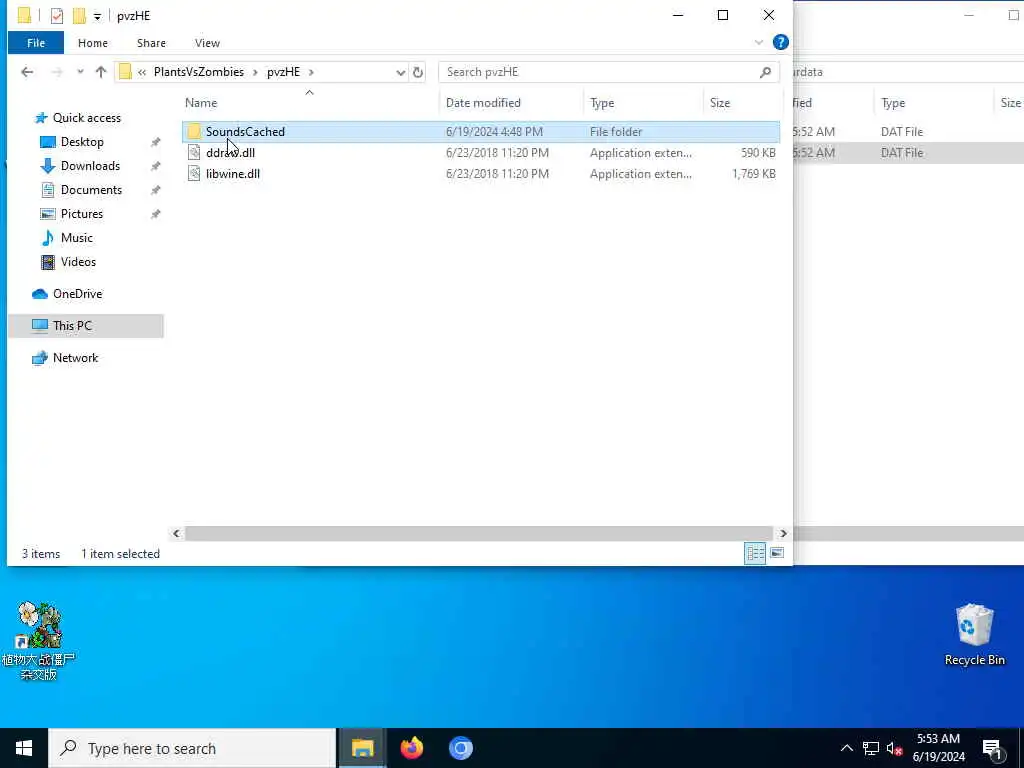Open the notification center icon
The height and width of the screenshot is (768, 1024).
[x=991, y=750]
